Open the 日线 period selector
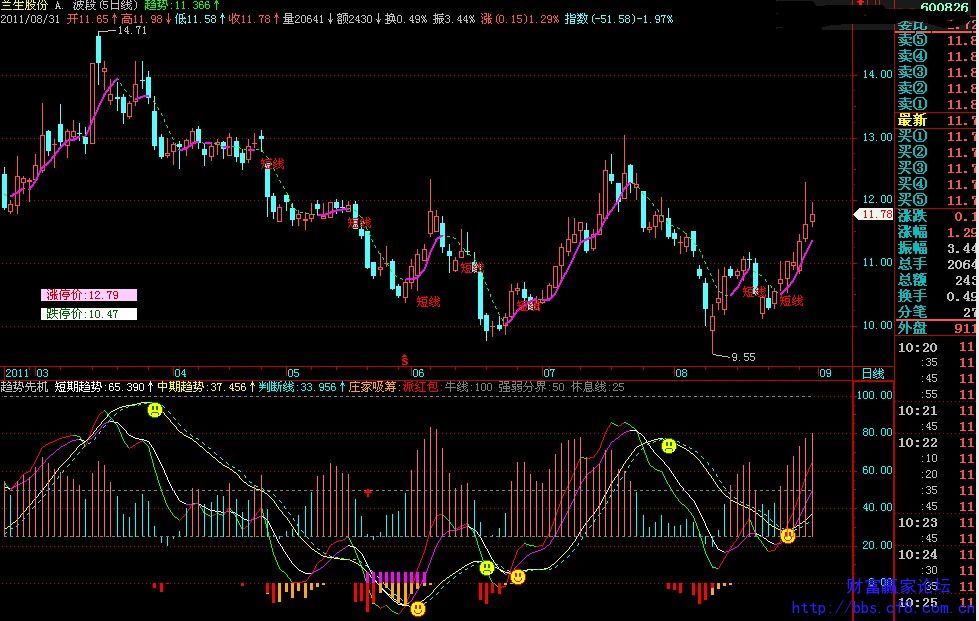Image resolution: width=979 pixels, height=621 pixels. pyautogui.click(x=873, y=373)
